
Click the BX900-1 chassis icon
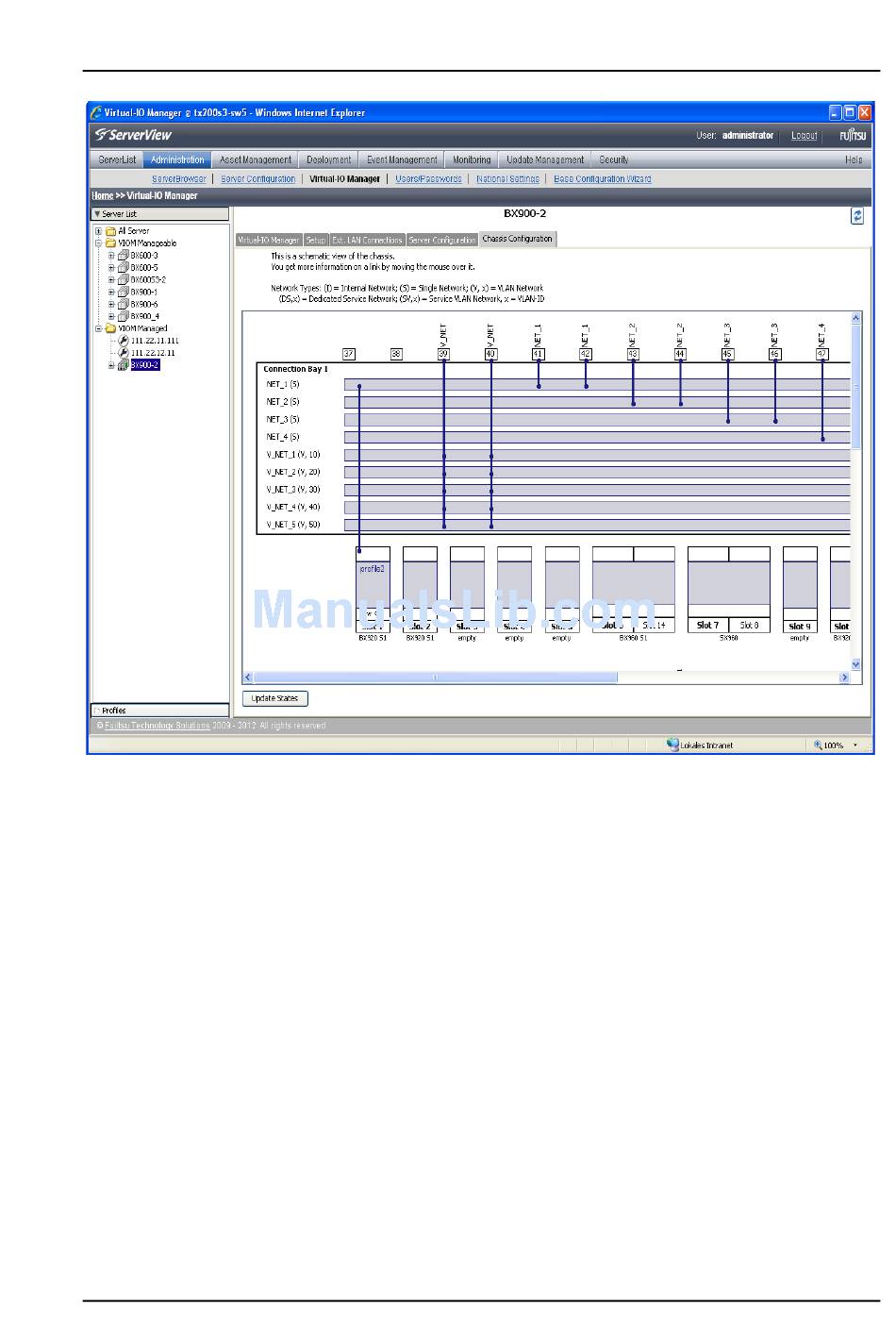(123, 292)
